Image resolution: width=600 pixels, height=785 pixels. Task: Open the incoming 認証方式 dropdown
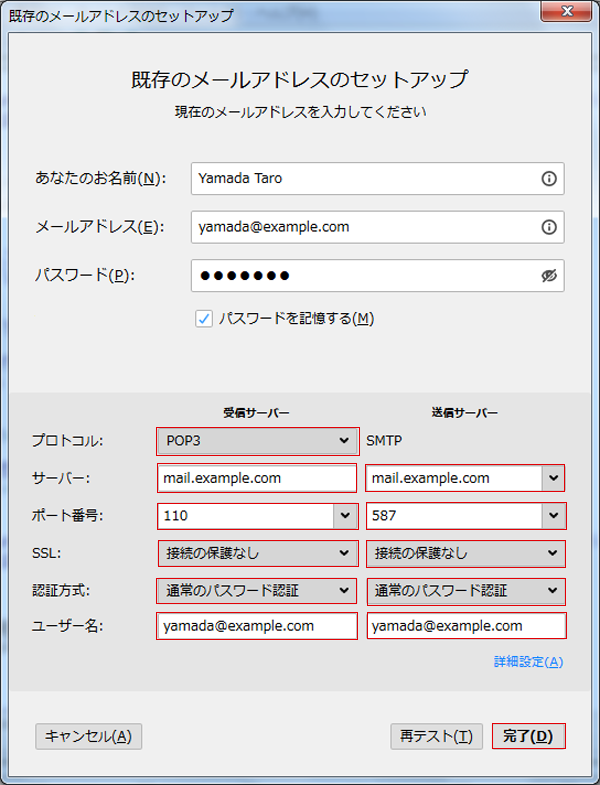[257, 591]
